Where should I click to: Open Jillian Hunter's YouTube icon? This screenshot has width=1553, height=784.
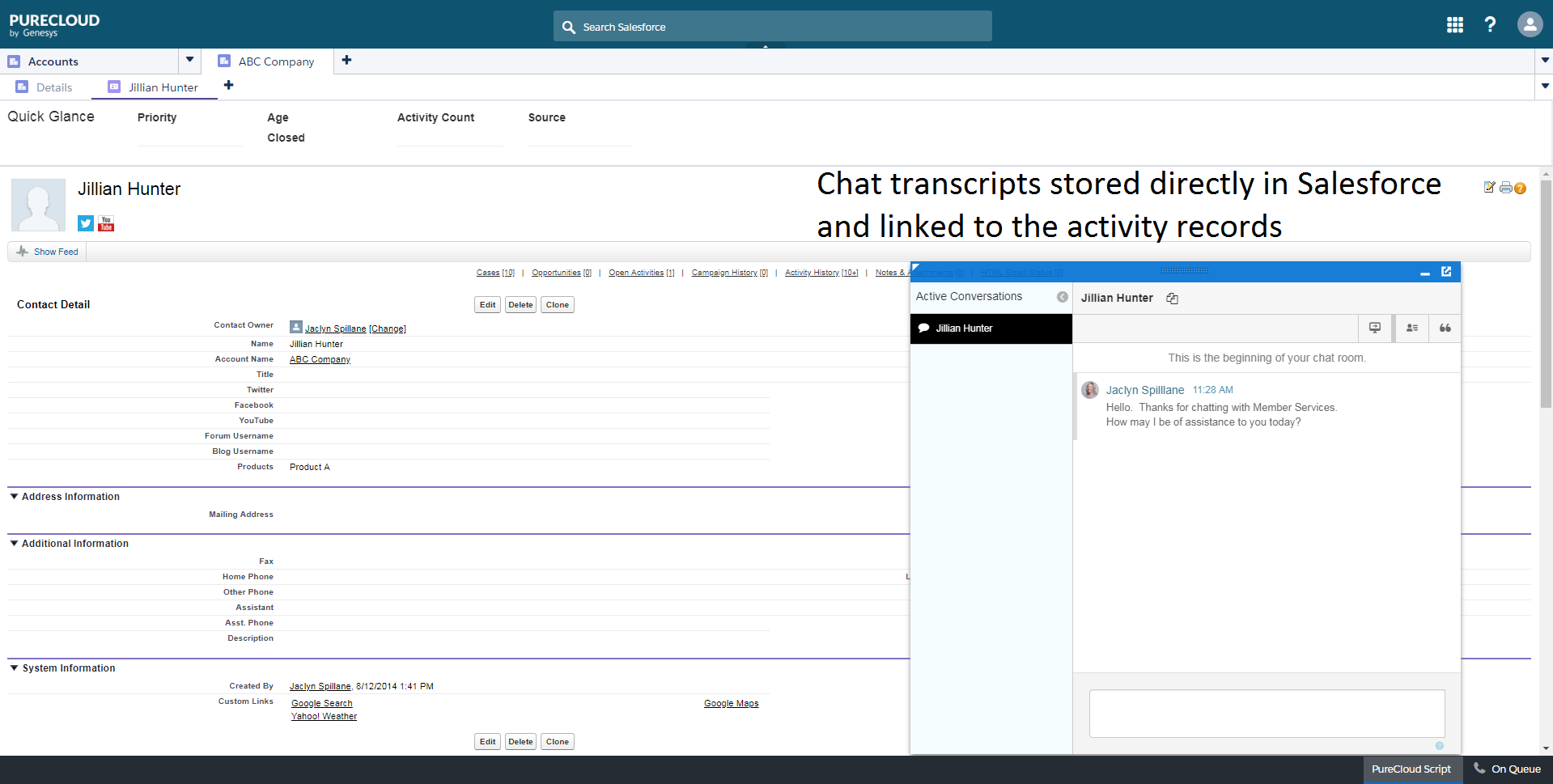106,223
